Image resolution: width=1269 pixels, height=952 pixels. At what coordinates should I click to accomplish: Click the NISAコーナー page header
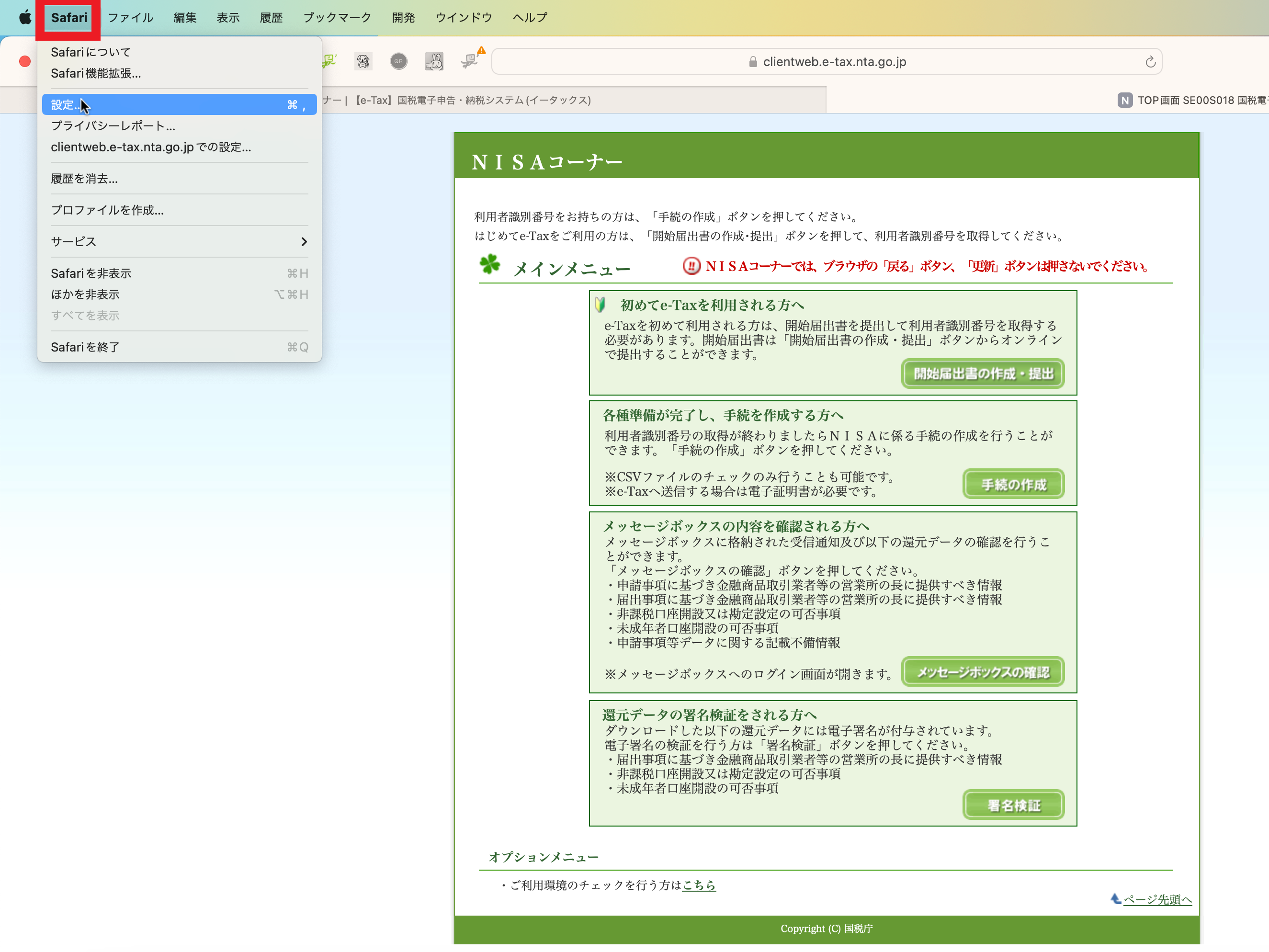coord(547,162)
